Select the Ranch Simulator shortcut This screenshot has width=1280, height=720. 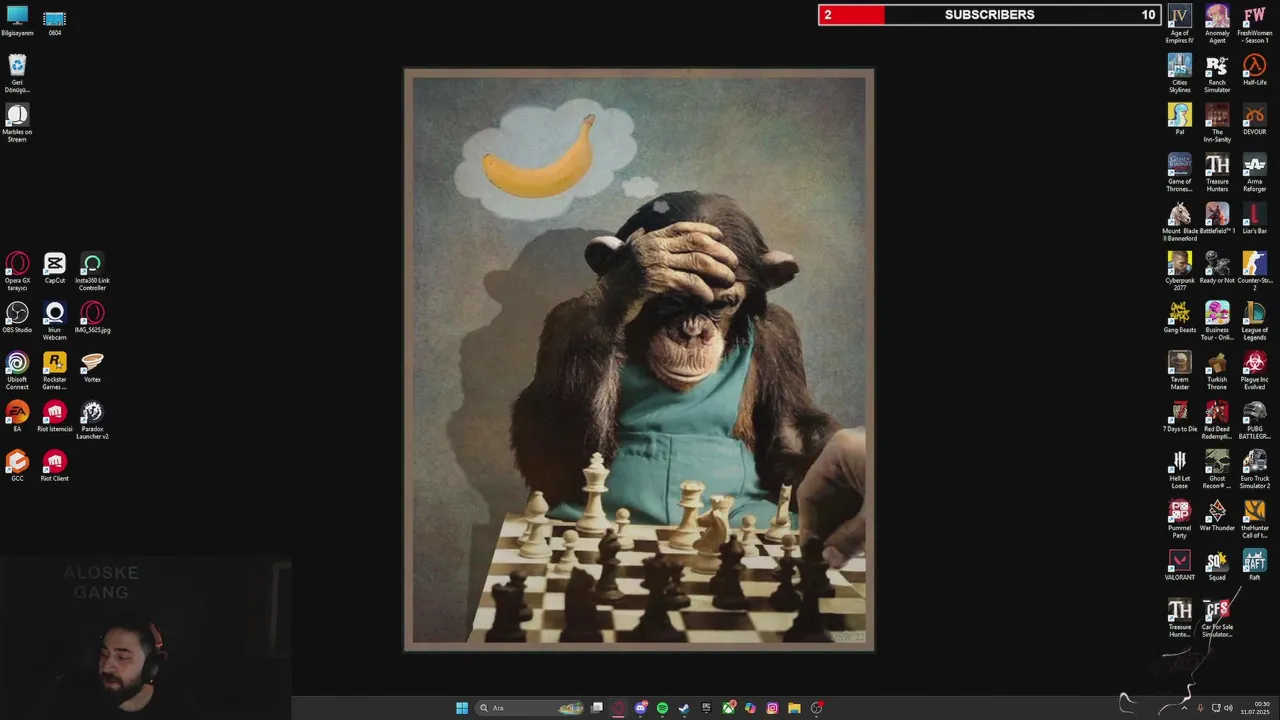click(x=1217, y=73)
